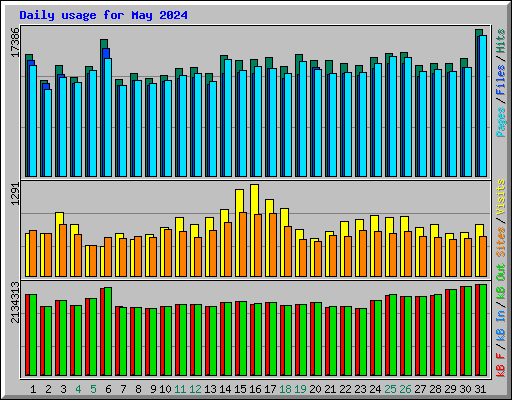This screenshot has height=400, width=512.
Task: Select green weekend day 18 label
Action: click(x=285, y=389)
